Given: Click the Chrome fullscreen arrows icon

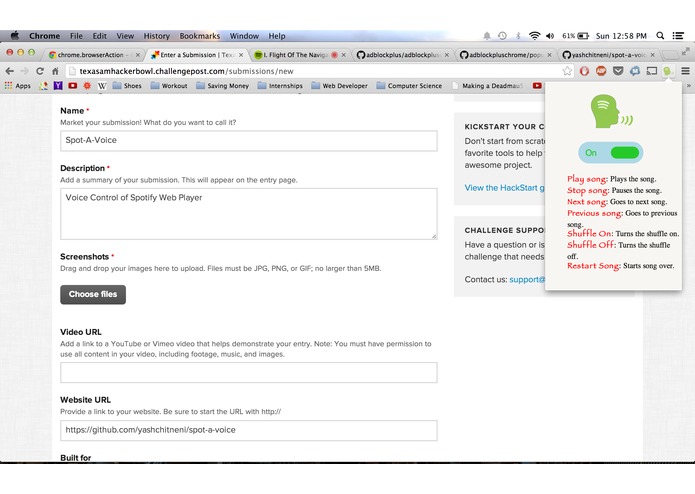Looking at the screenshot, I should [x=686, y=51].
